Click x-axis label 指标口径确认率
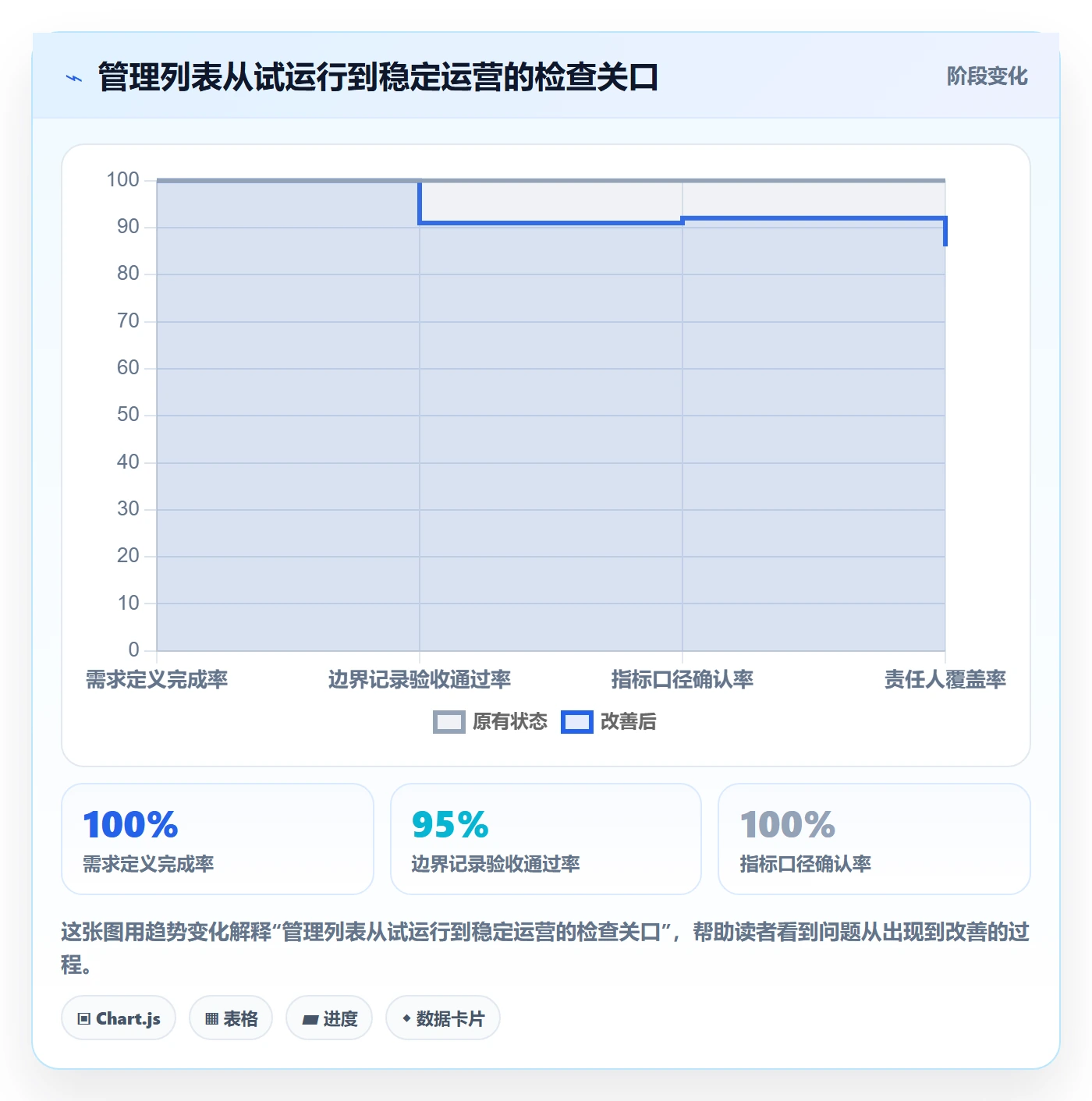The image size is (1092, 1101). 682,680
